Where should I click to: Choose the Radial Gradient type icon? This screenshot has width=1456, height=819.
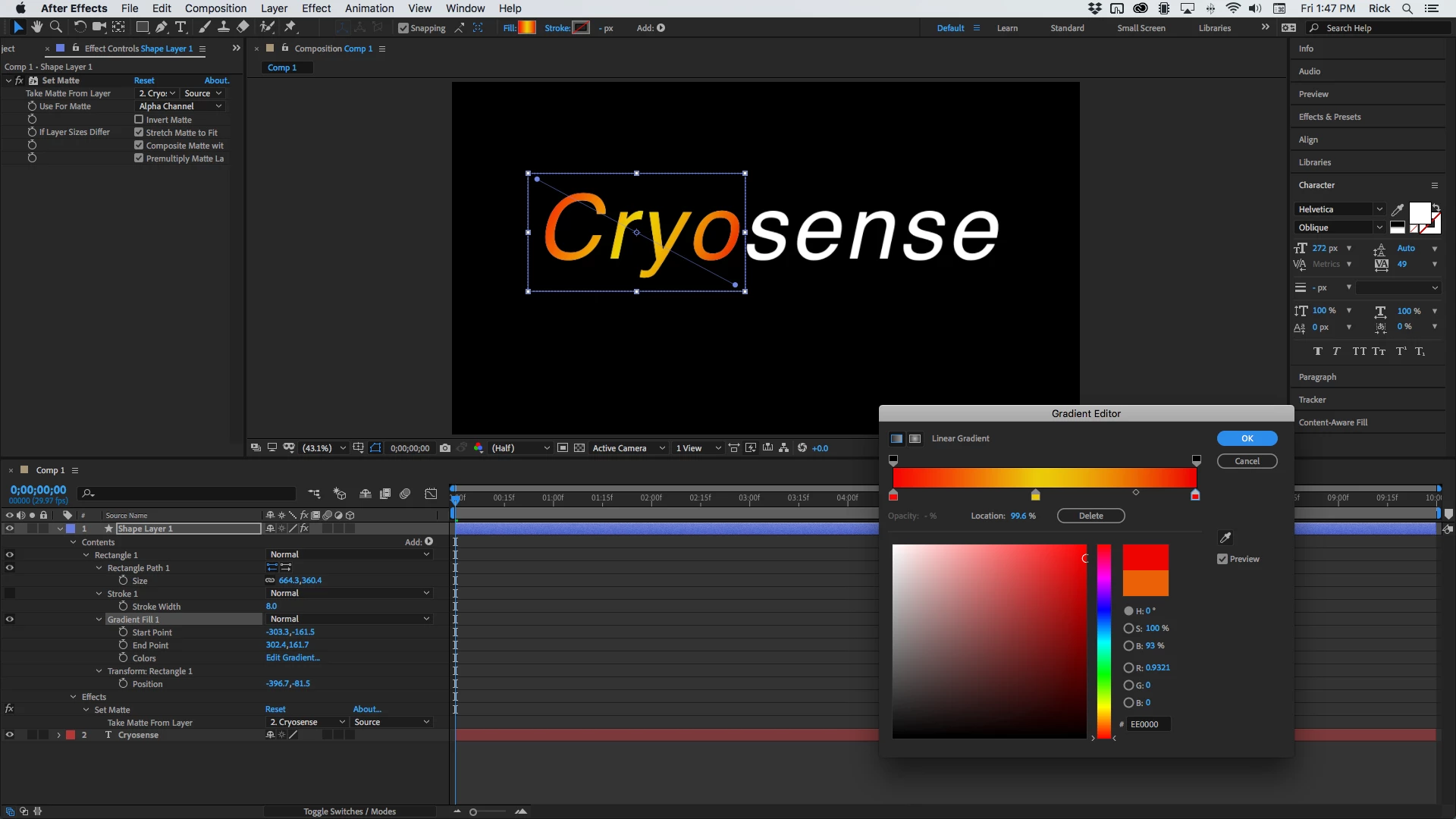click(x=915, y=438)
